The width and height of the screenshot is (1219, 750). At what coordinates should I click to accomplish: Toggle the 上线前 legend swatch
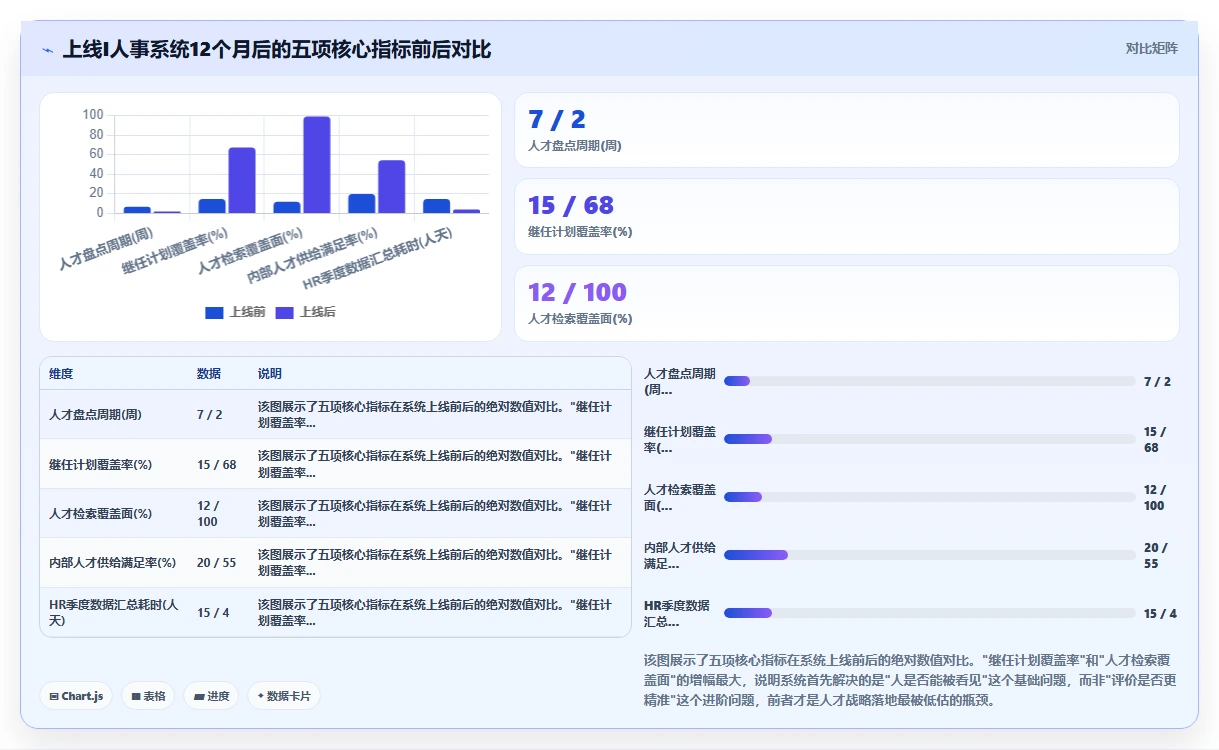click(x=214, y=312)
